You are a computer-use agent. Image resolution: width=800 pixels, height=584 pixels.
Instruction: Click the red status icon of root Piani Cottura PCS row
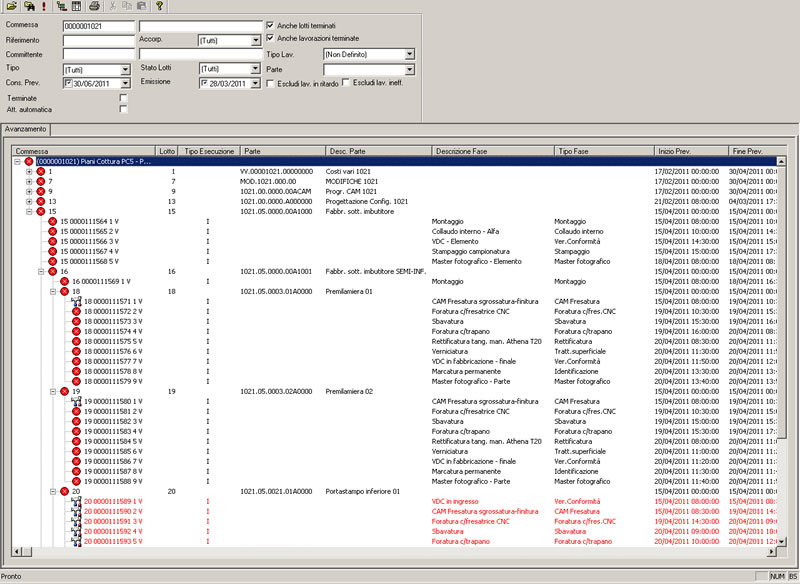point(29,161)
